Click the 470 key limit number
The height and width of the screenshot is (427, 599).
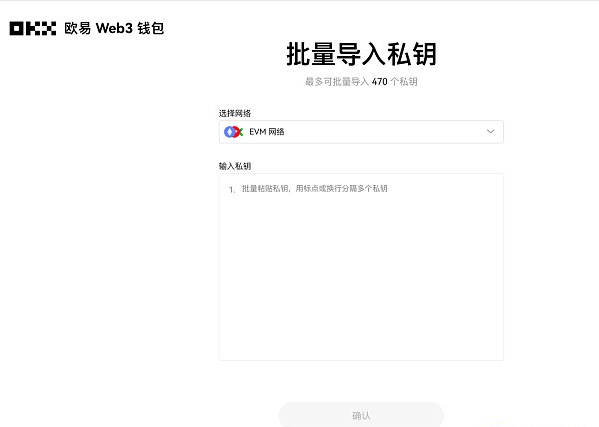(x=379, y=82)
